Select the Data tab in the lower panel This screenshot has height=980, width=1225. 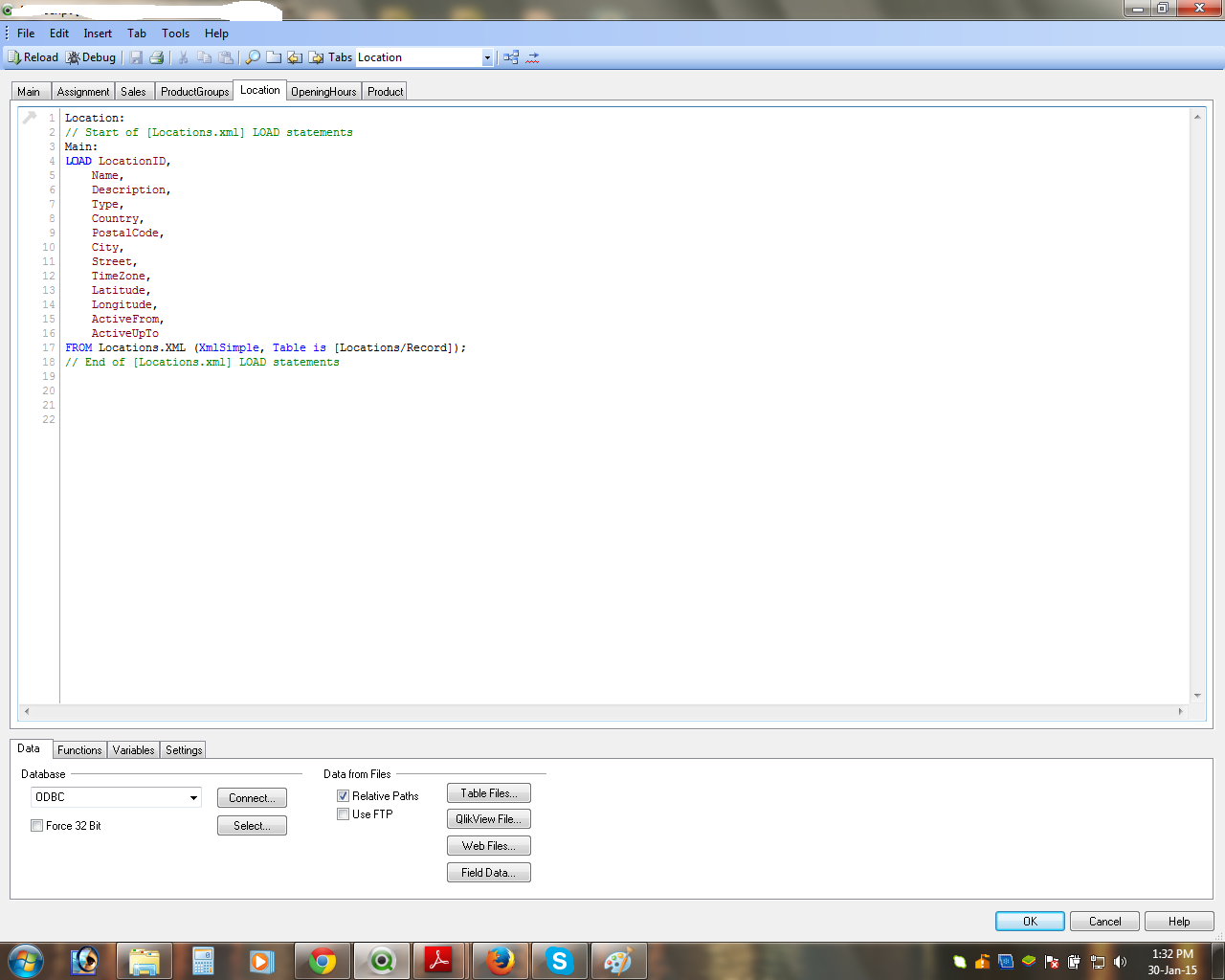[29, 748]
